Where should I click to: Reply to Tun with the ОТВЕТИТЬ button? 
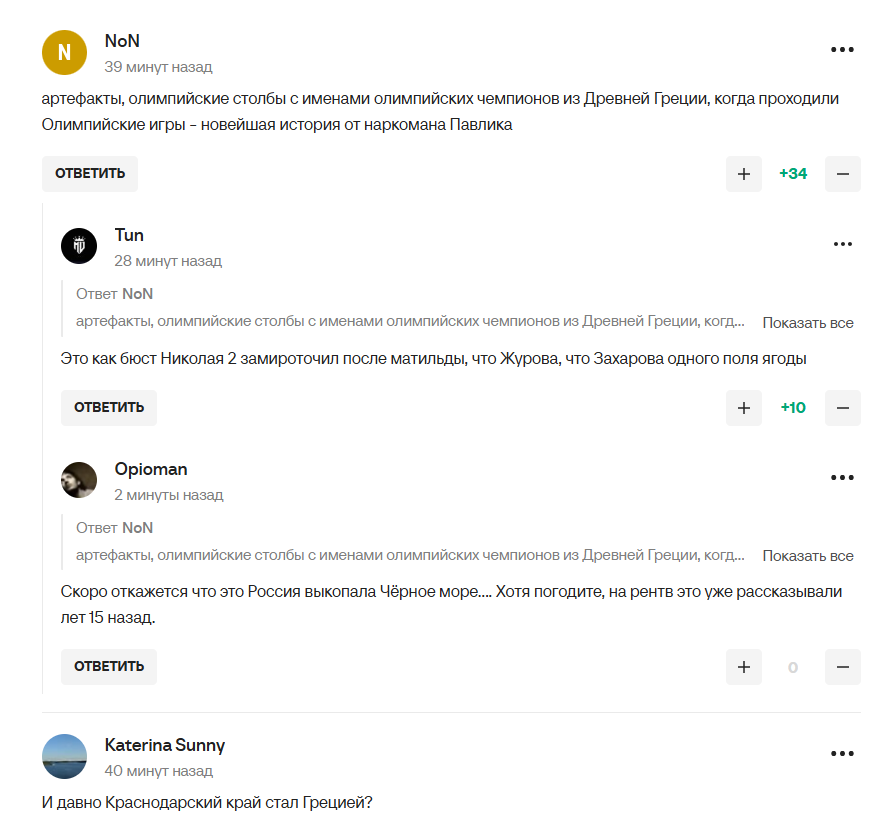[x=108, y=407]
